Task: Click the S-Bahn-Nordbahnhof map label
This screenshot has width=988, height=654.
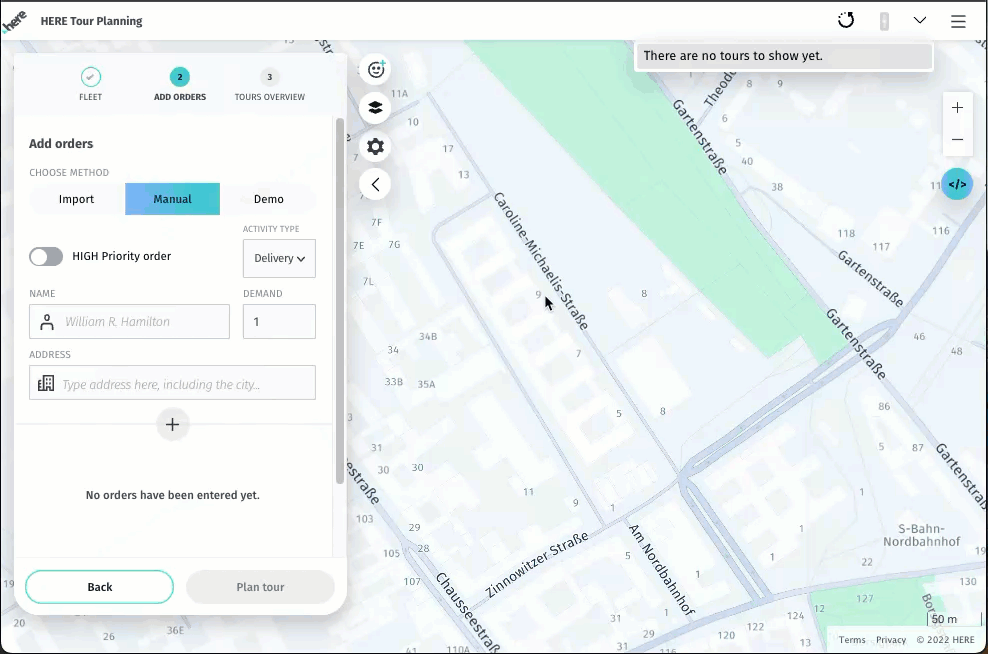Action: tap(921, 535)
